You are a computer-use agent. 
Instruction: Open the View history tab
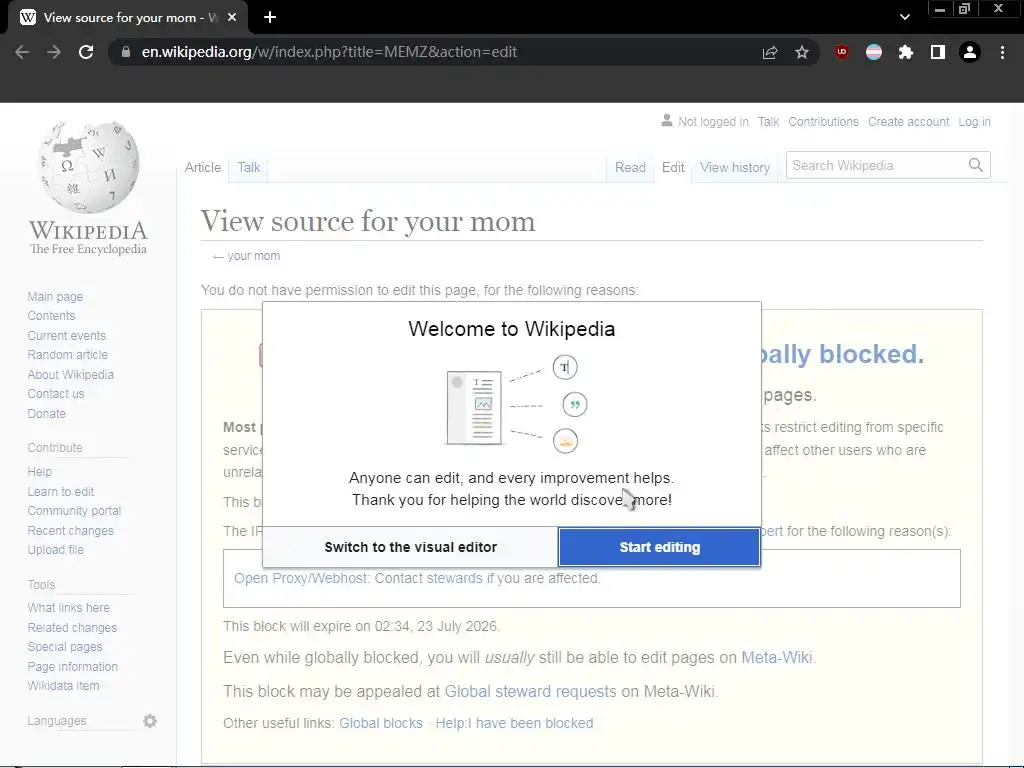coord(735,168)
